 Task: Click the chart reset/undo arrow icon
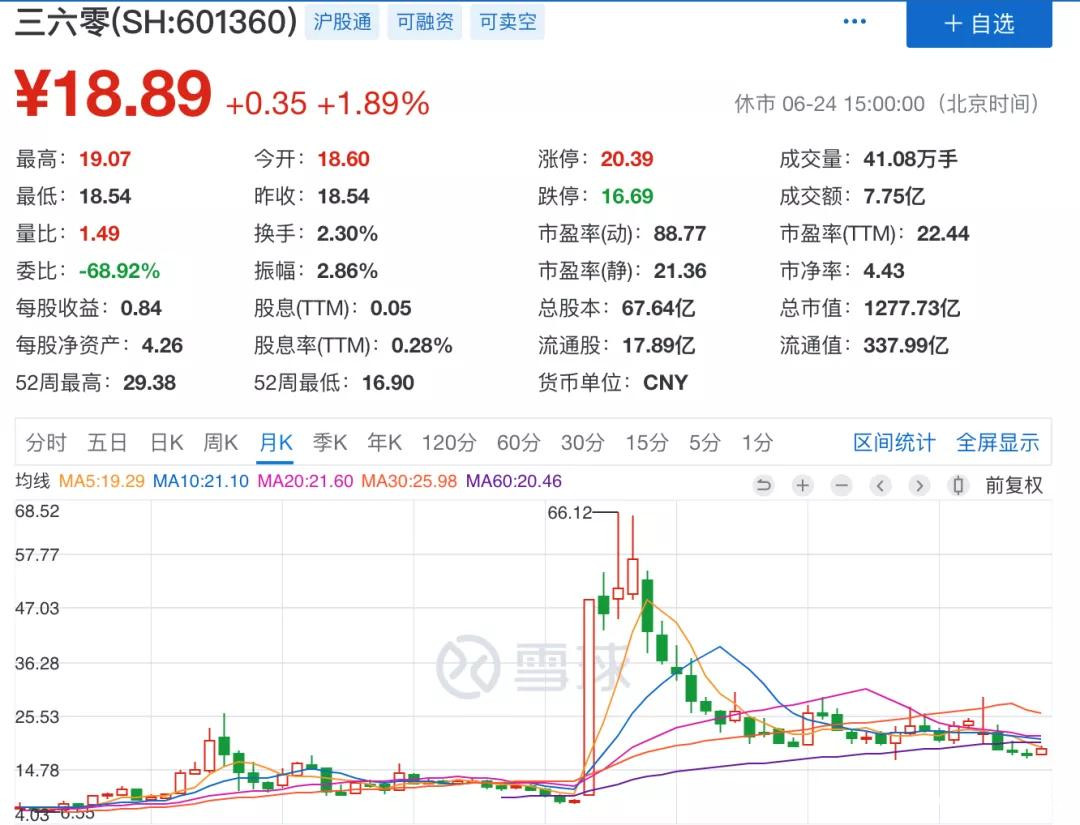pyautogui.click(x=763, y=485)
